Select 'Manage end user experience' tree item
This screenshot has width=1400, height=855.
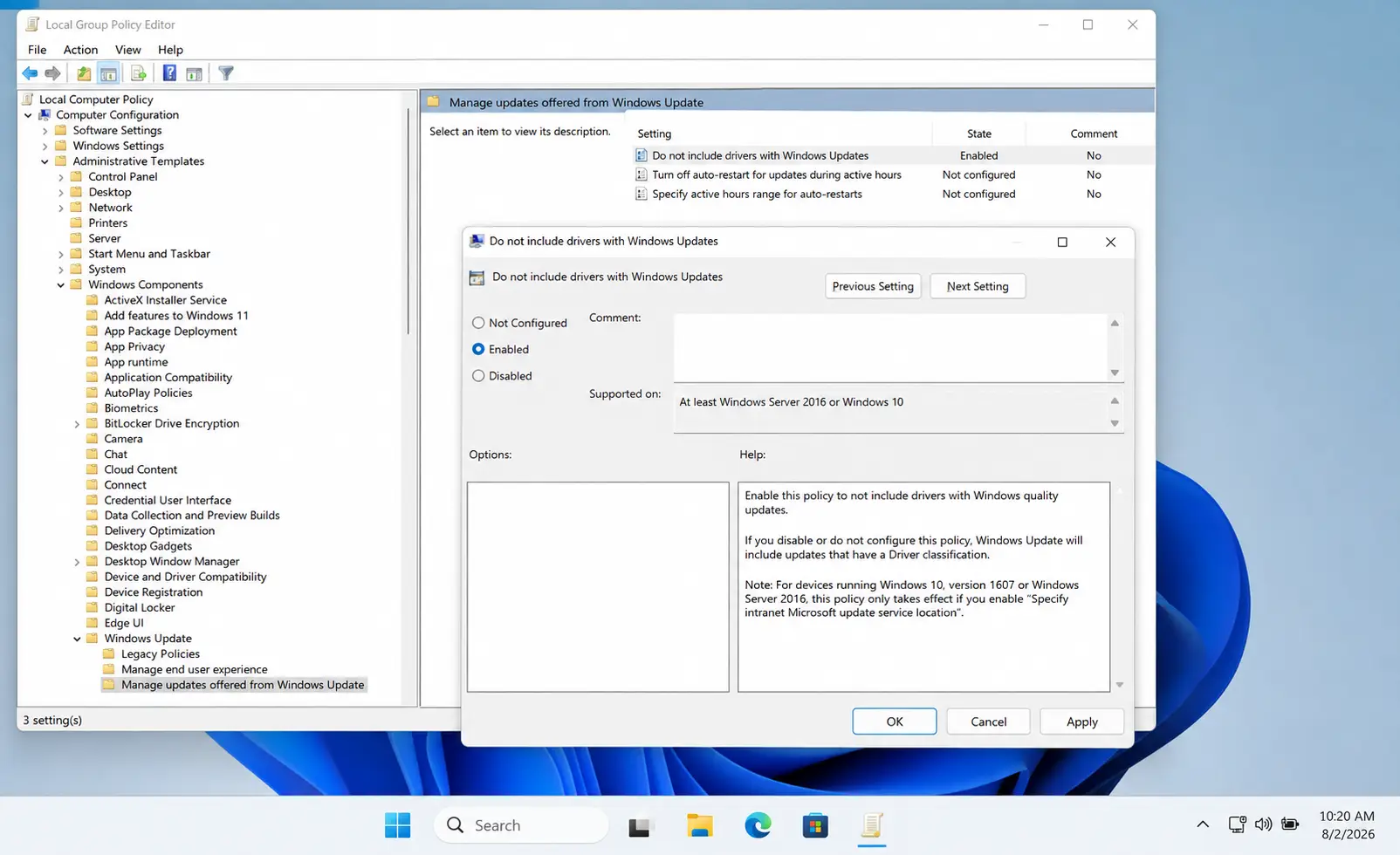pos(194,669)
